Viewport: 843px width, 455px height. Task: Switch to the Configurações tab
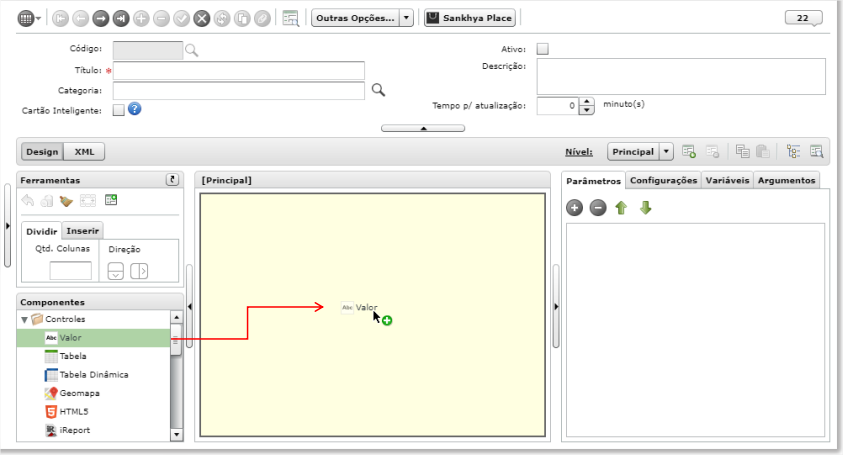[663, 180]
